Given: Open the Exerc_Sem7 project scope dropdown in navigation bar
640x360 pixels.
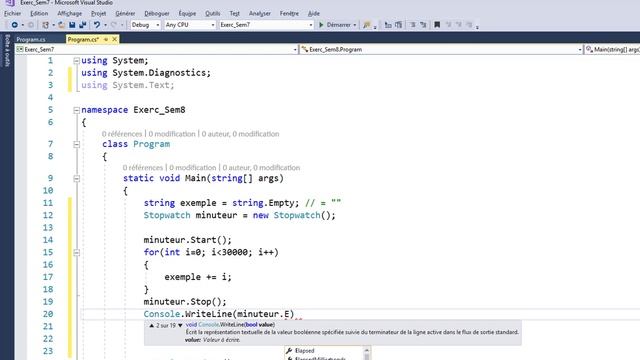Looking at the screenshot, I should coord(157,49).
